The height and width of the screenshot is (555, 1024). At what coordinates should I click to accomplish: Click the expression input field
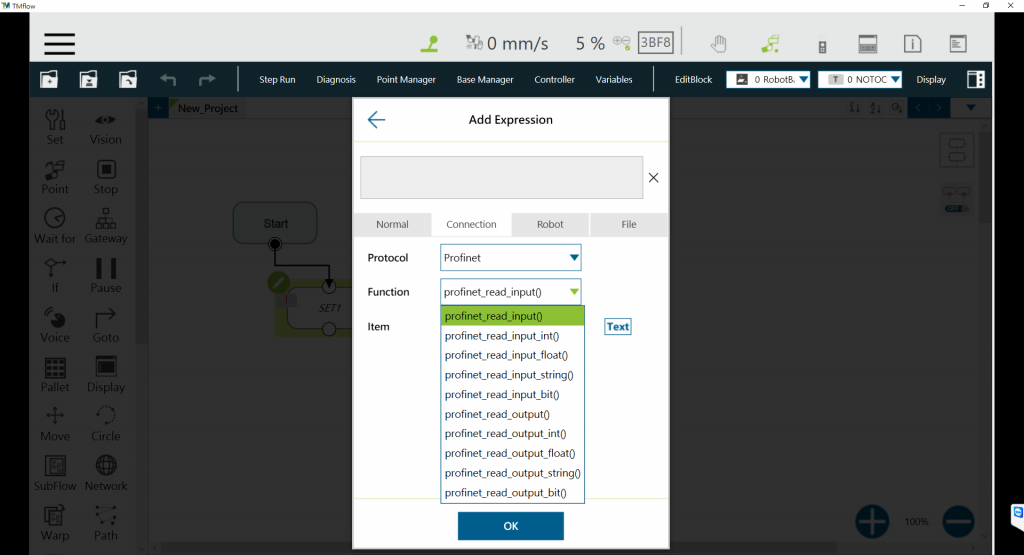pyautogui.click(x=501, y=178)
